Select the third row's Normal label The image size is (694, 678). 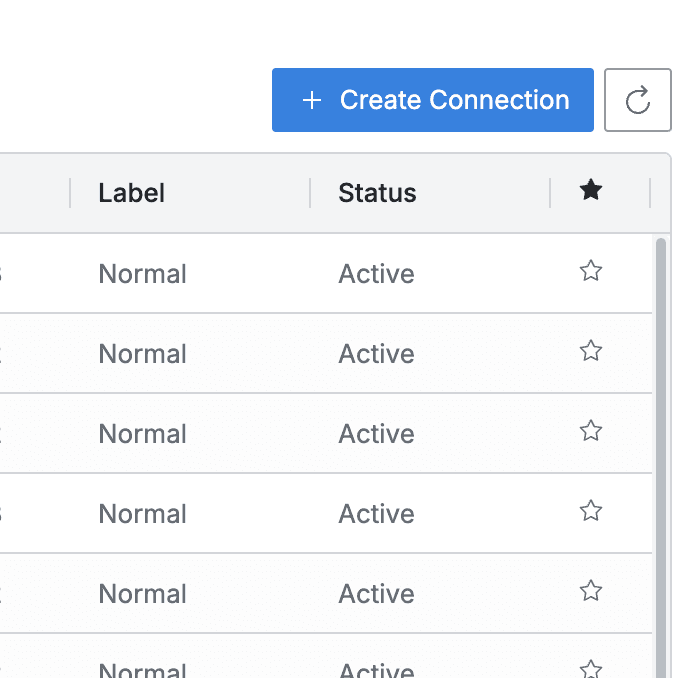[142, 434]
